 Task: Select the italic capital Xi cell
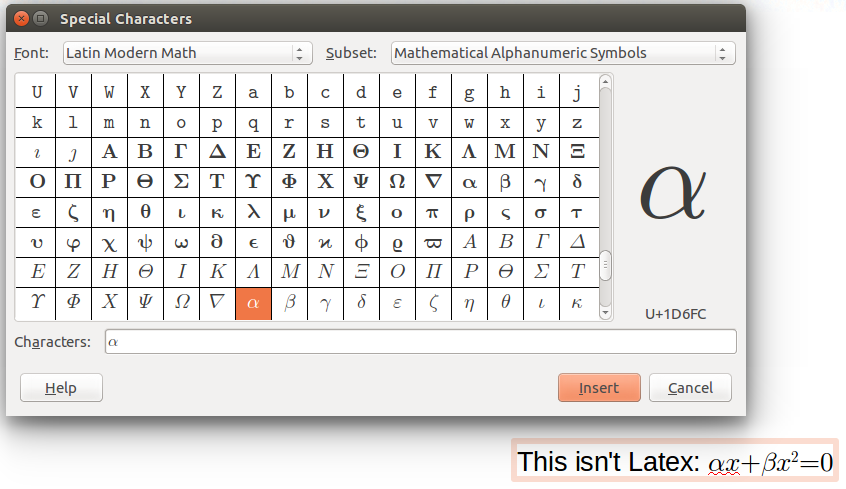tap(361, 272)
